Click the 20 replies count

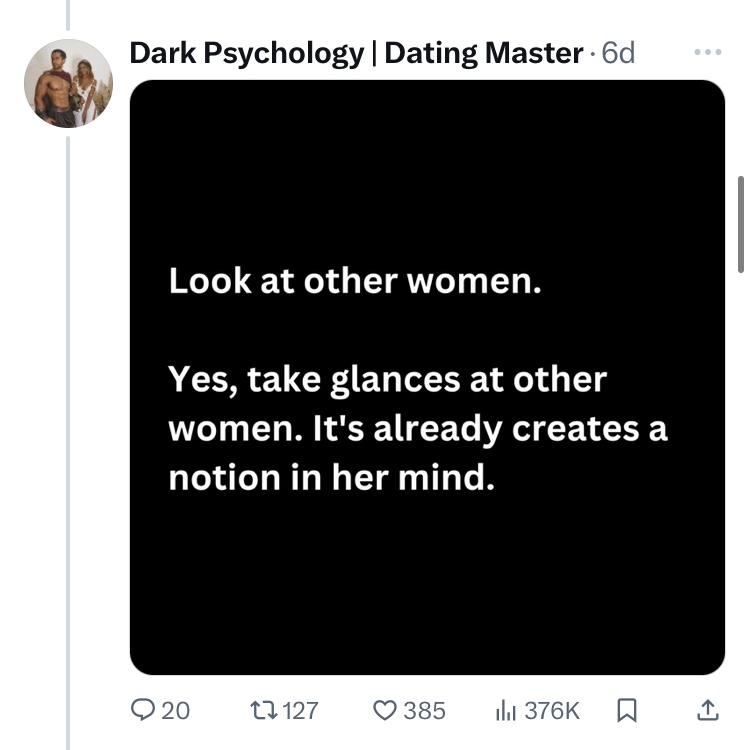(x=176, y=710)
